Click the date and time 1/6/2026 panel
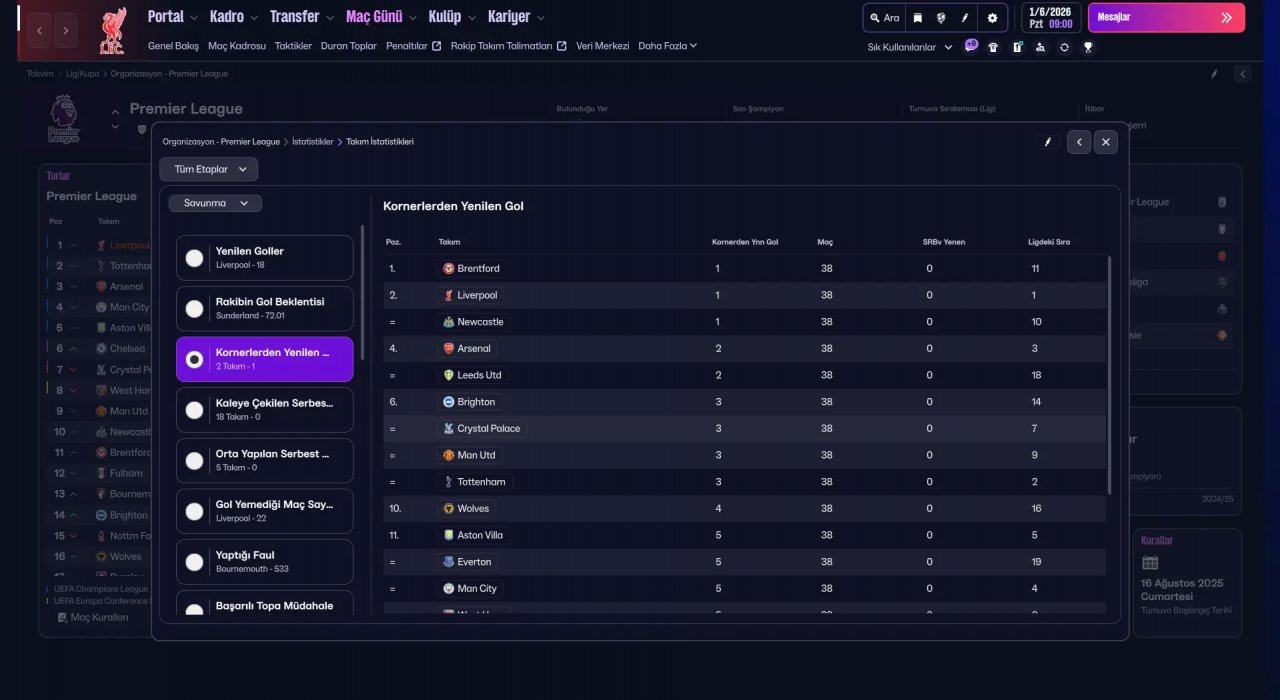This screenshot has width=1280, height=700. tap(1051, 18)
